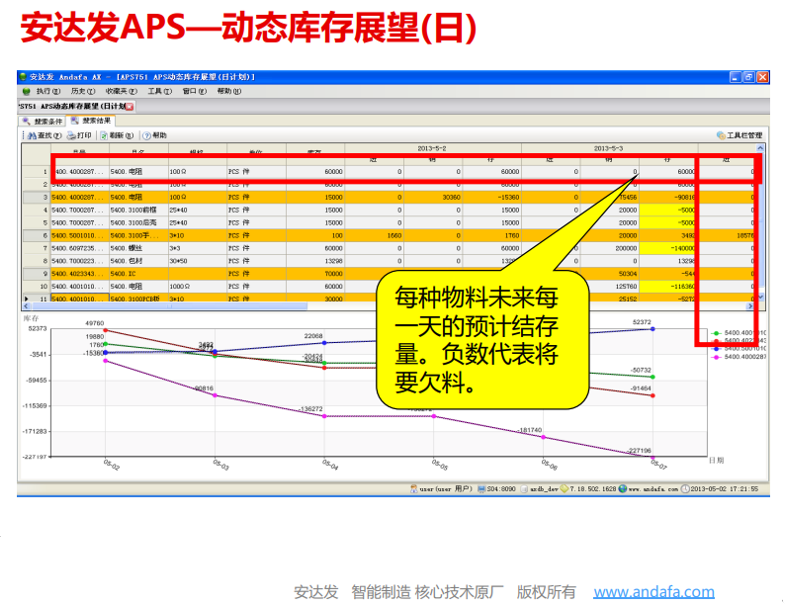Click row header number 6 in the grid

click(x=36, y=235)
